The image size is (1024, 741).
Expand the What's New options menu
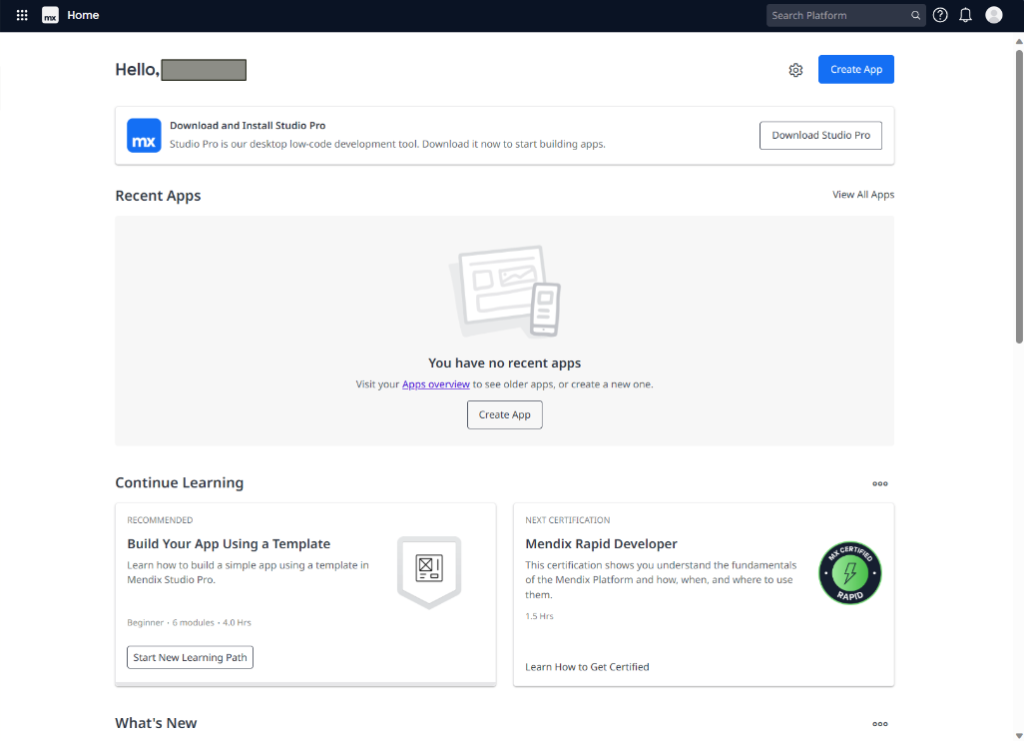880,724
